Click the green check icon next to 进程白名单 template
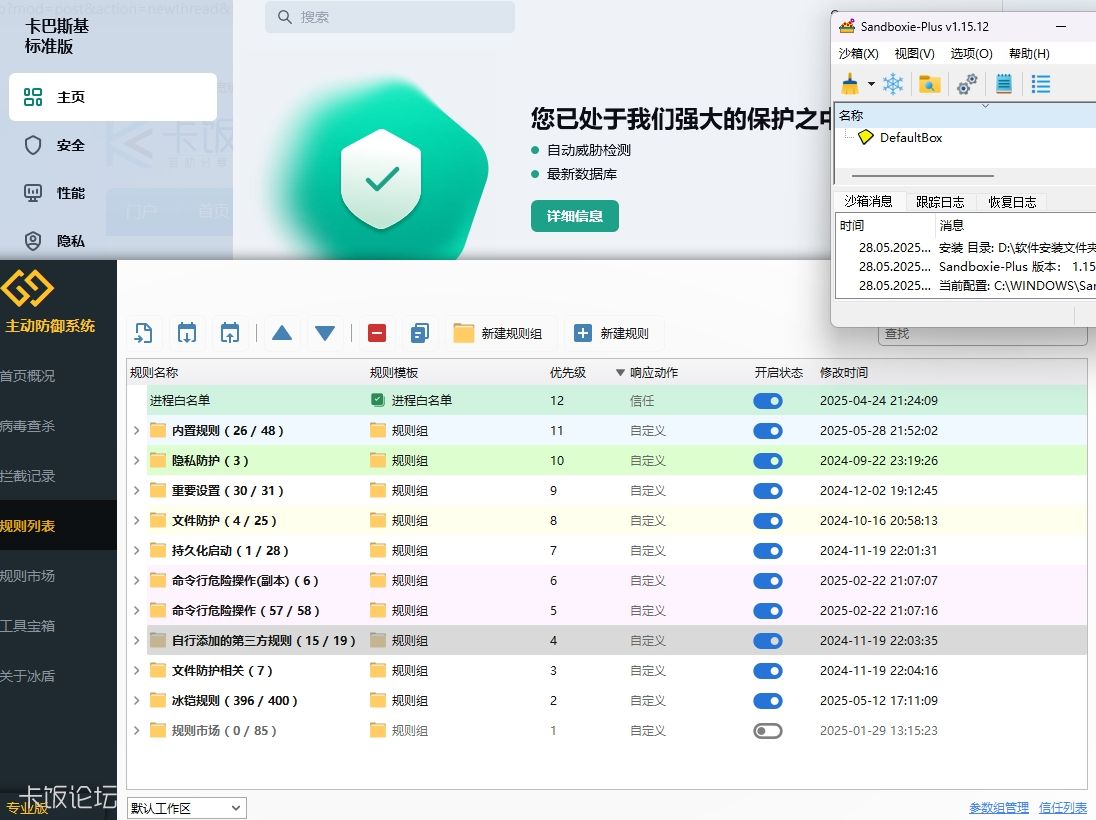The image size is (1096, 820). click(377, 401)
